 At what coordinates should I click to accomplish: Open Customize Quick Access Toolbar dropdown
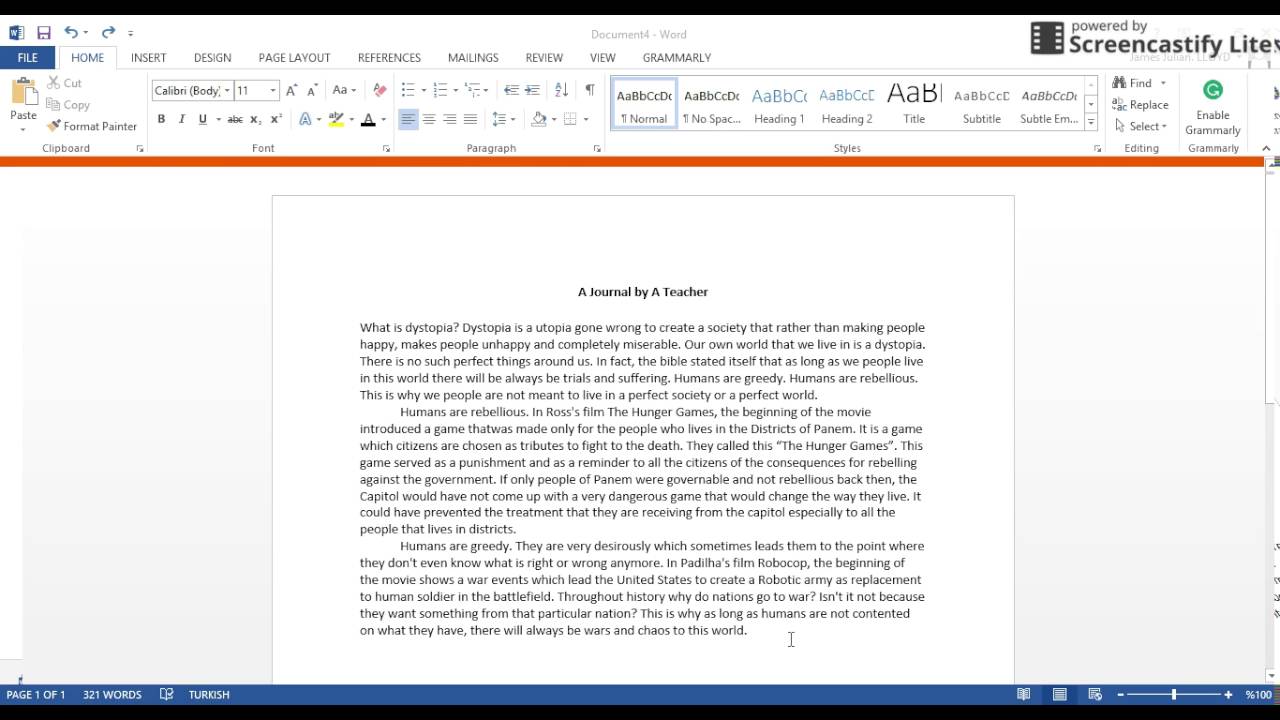click(x=130, y=33)
